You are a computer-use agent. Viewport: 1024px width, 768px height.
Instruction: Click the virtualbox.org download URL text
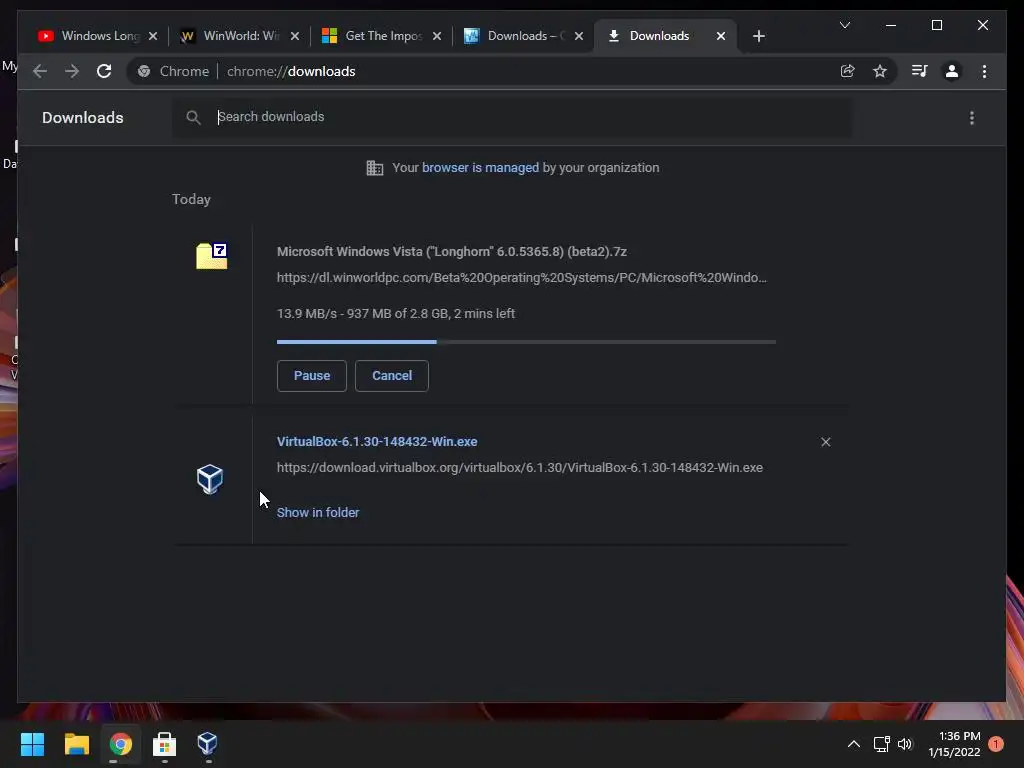click(x=519, y=468)
